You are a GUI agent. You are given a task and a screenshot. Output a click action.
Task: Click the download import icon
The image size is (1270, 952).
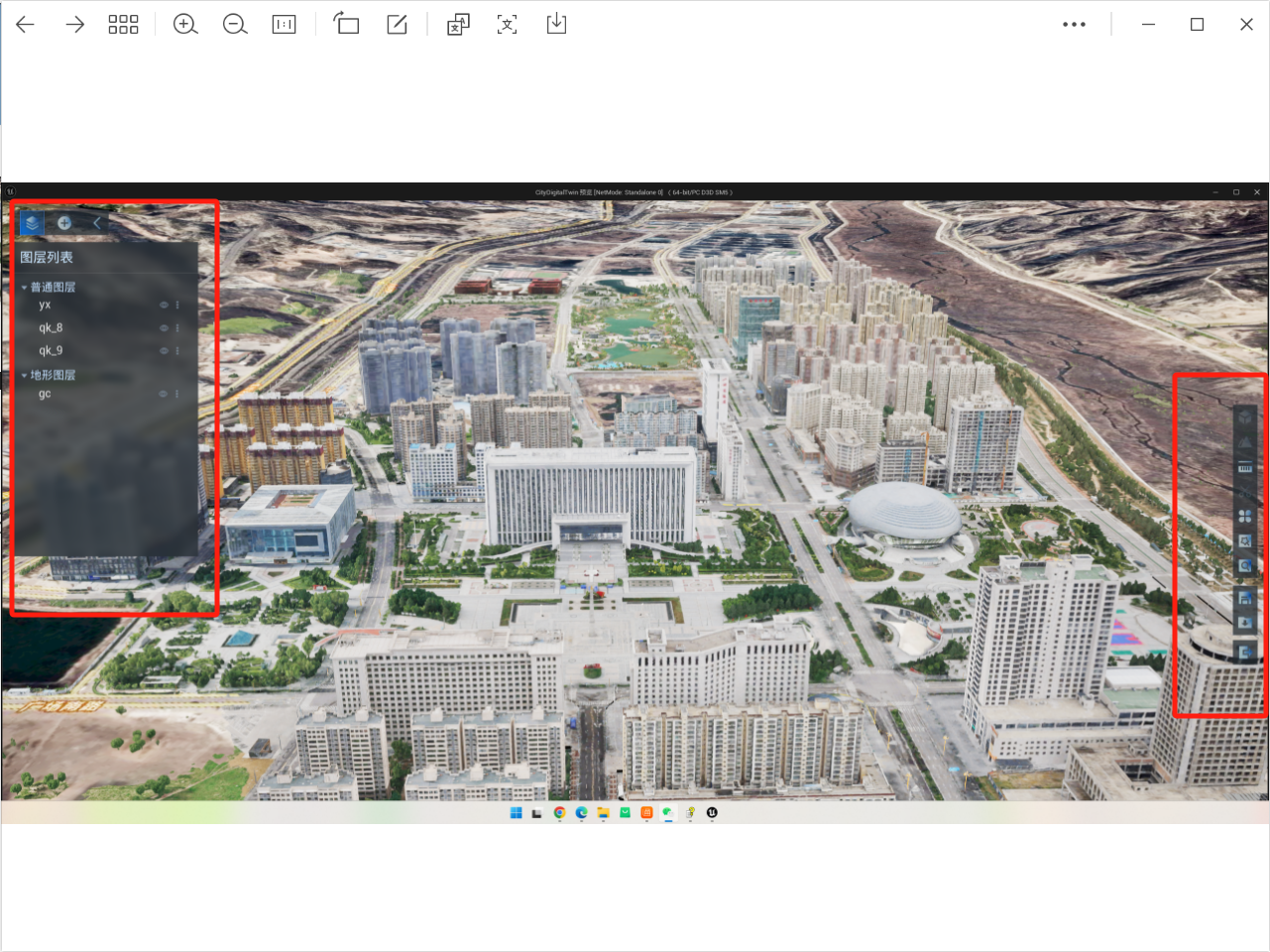coord(1245,623)
